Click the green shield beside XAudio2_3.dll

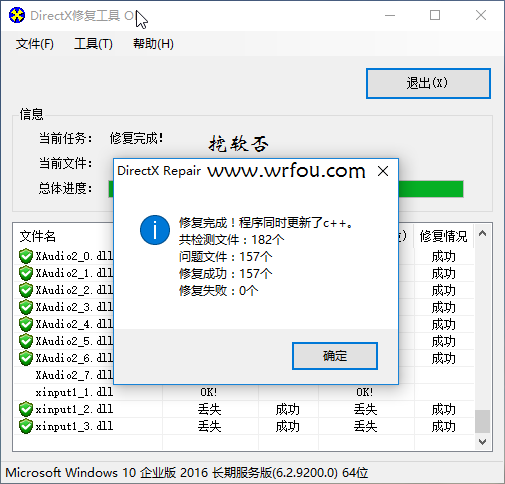(26, 307)
